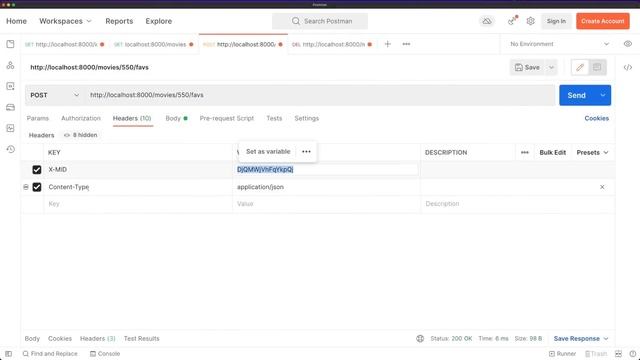Click the environment quick look eye icon
This screenshot has width=640, height=360.
628,44
